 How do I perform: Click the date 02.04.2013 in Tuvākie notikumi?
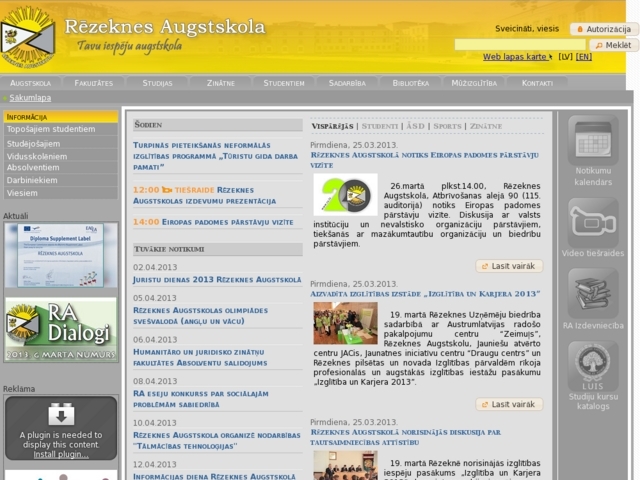click(x=155, y=267)
